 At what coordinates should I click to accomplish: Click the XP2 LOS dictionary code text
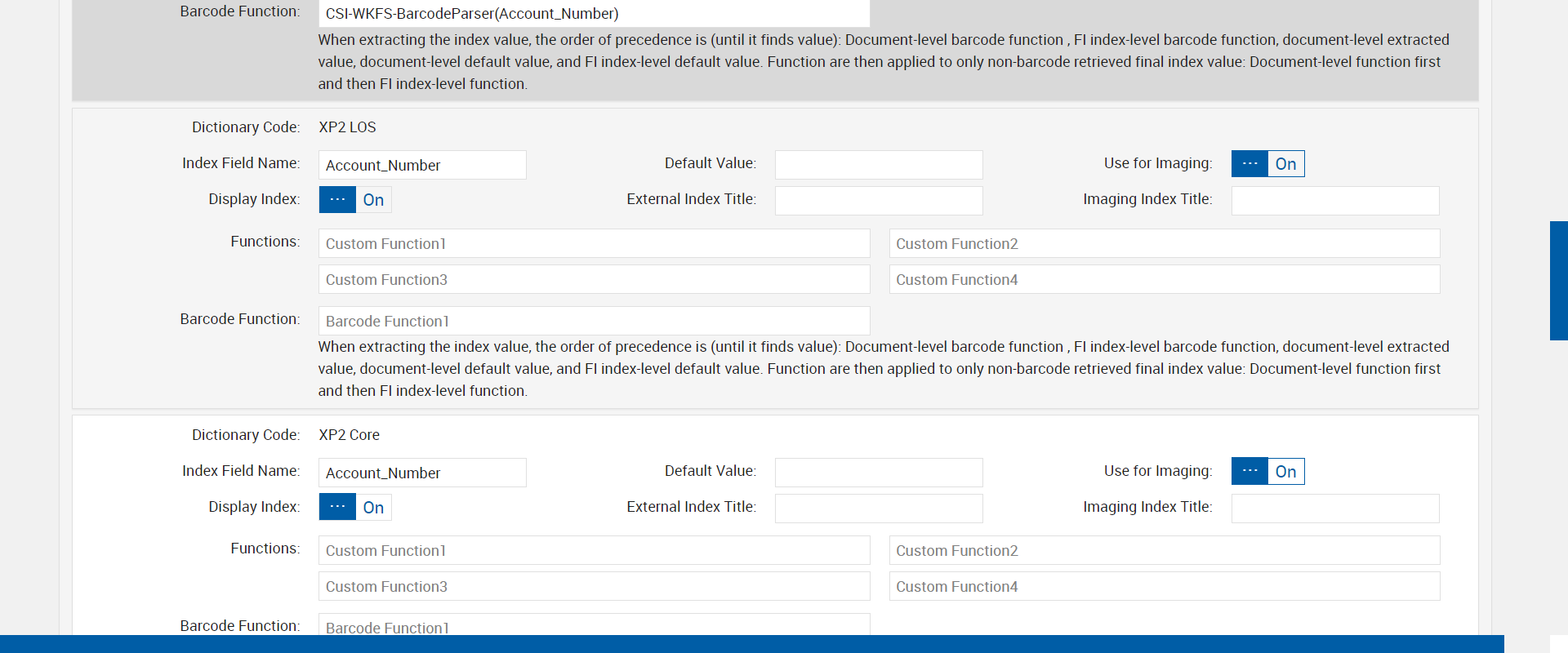[x=347, y=127]
